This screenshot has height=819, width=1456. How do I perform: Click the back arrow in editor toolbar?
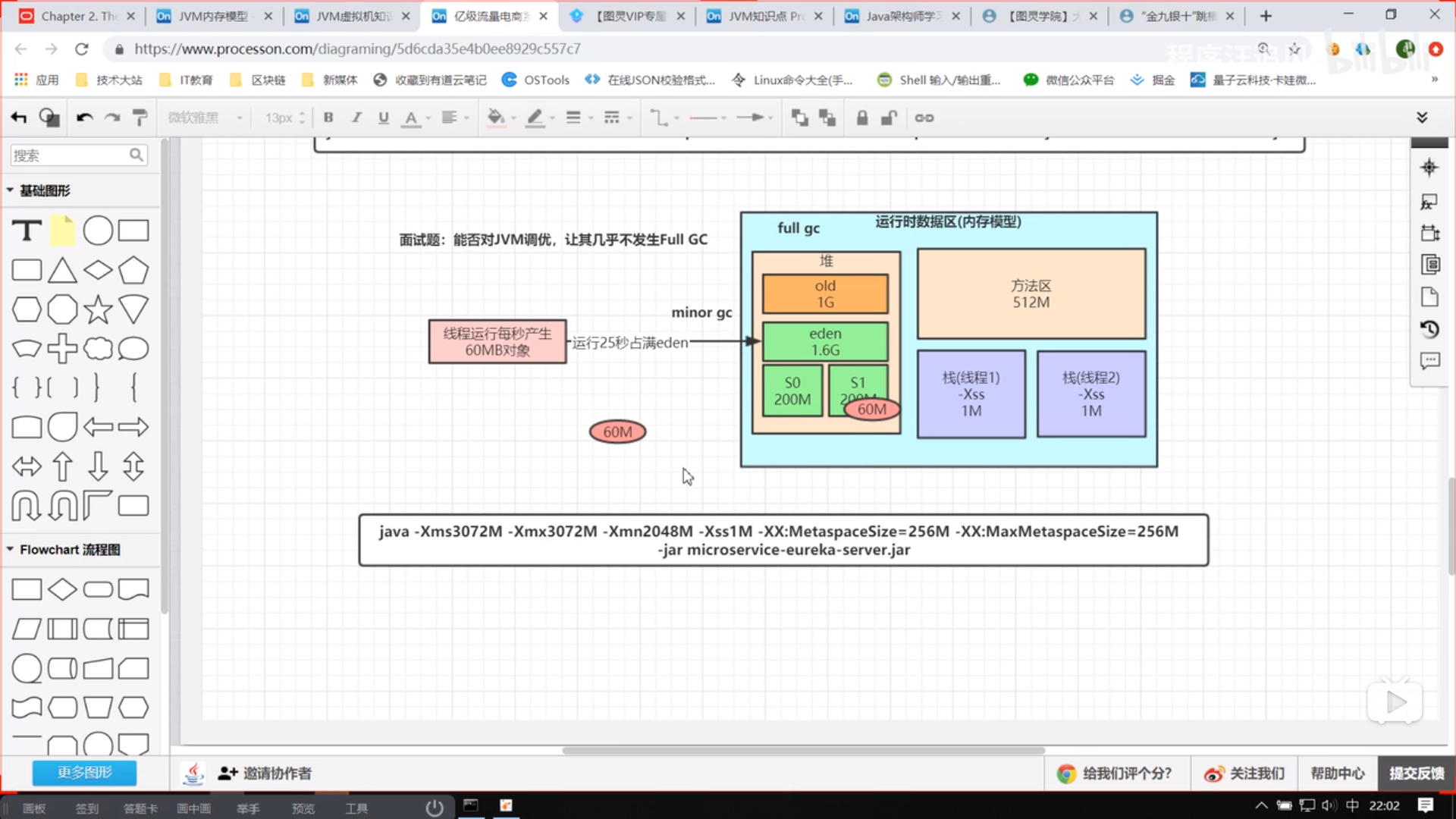19,118
